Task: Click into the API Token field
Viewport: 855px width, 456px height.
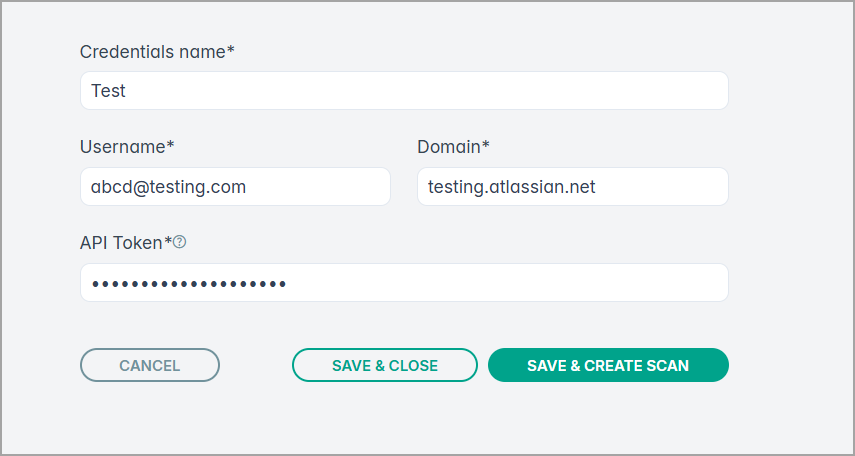Action: 404,283
